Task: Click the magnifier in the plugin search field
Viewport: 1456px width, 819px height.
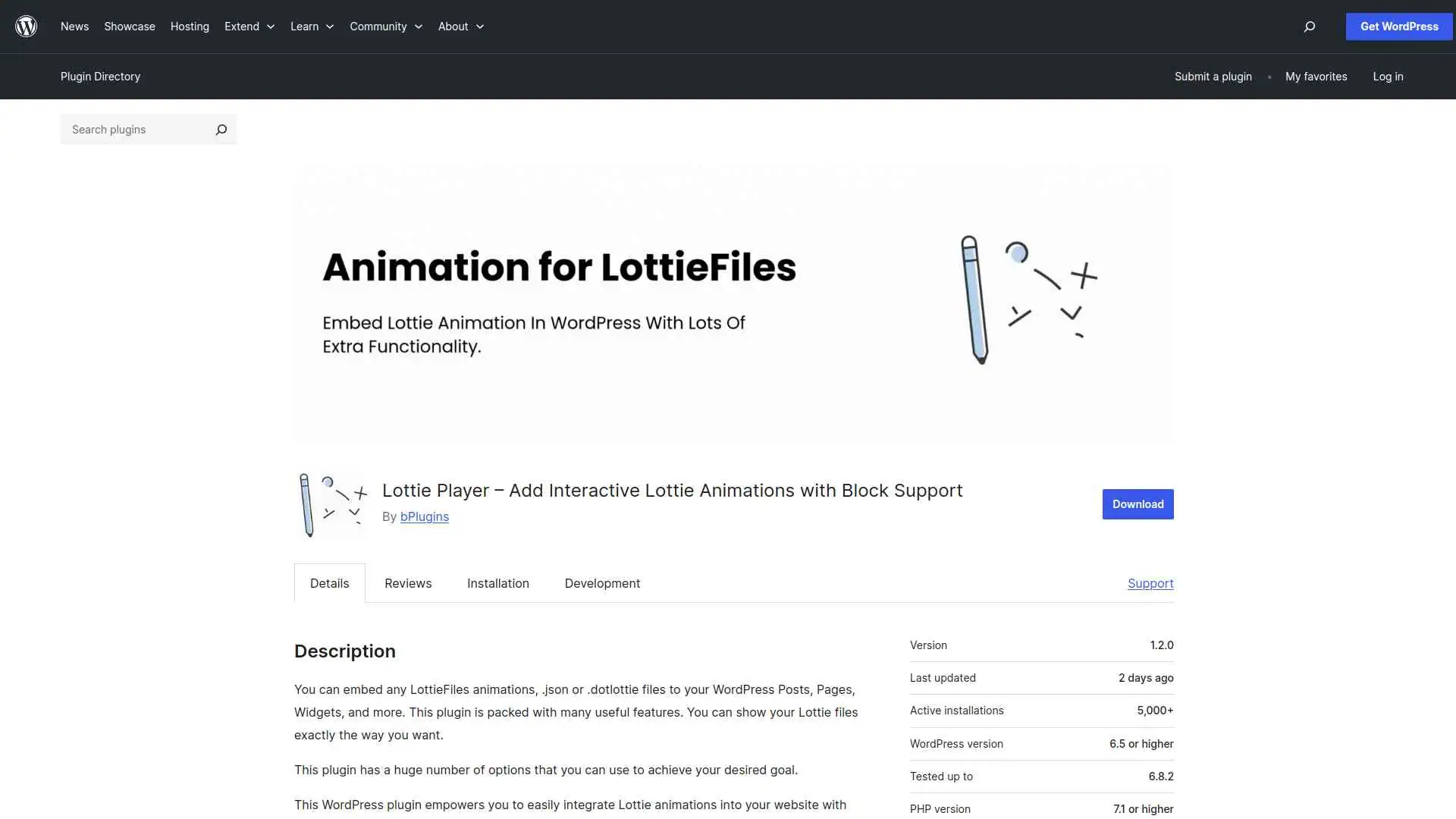Action: click(221, 130)
